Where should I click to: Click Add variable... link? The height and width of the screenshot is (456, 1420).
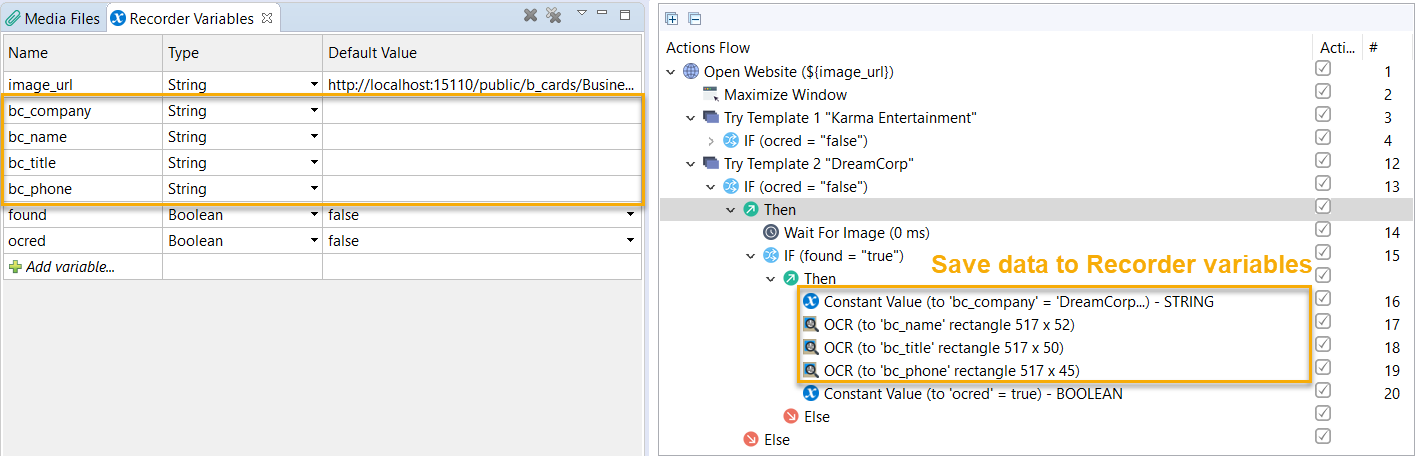tap(69, 267)
